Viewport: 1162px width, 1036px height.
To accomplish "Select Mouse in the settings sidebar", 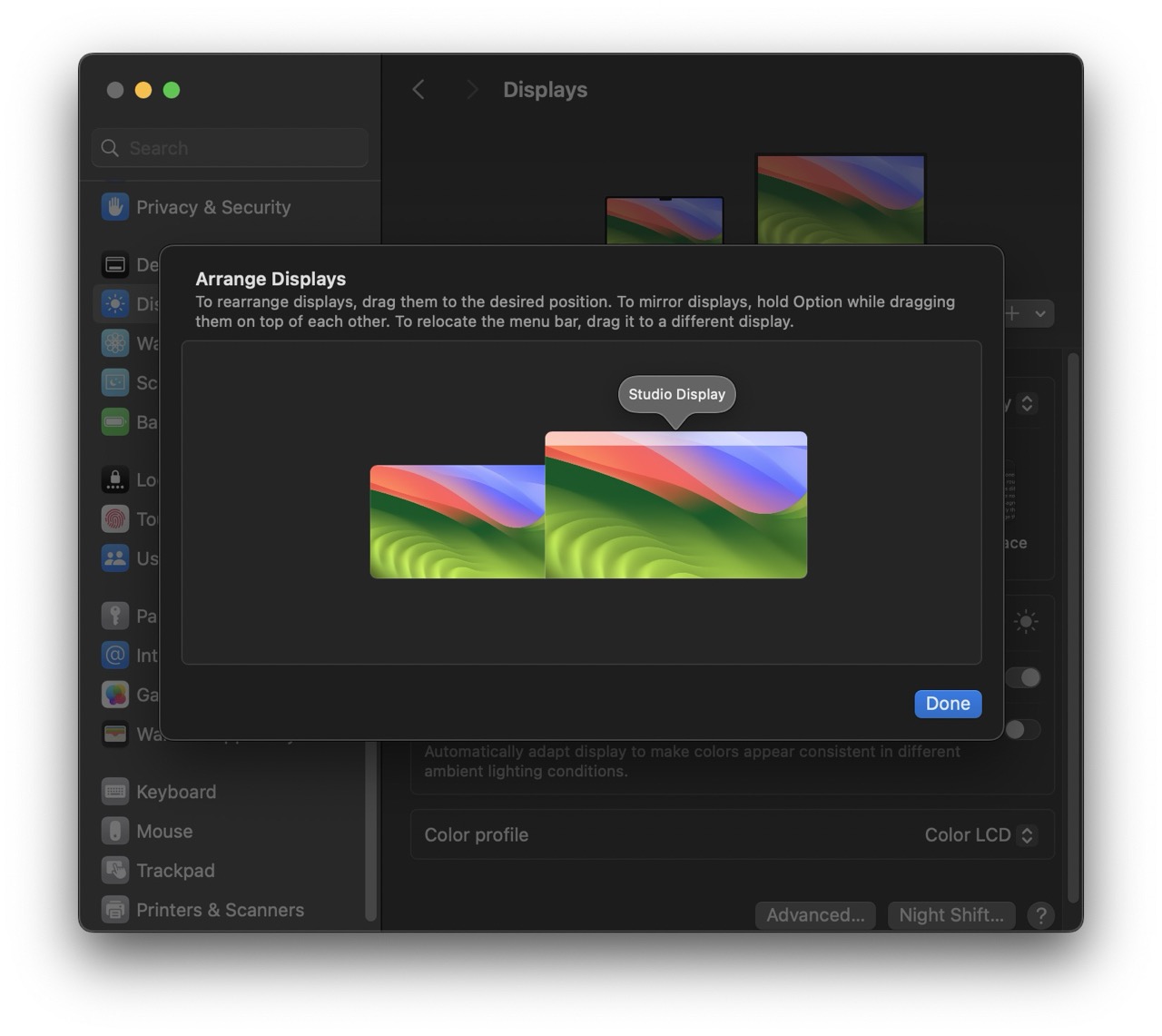I will 164,831.
